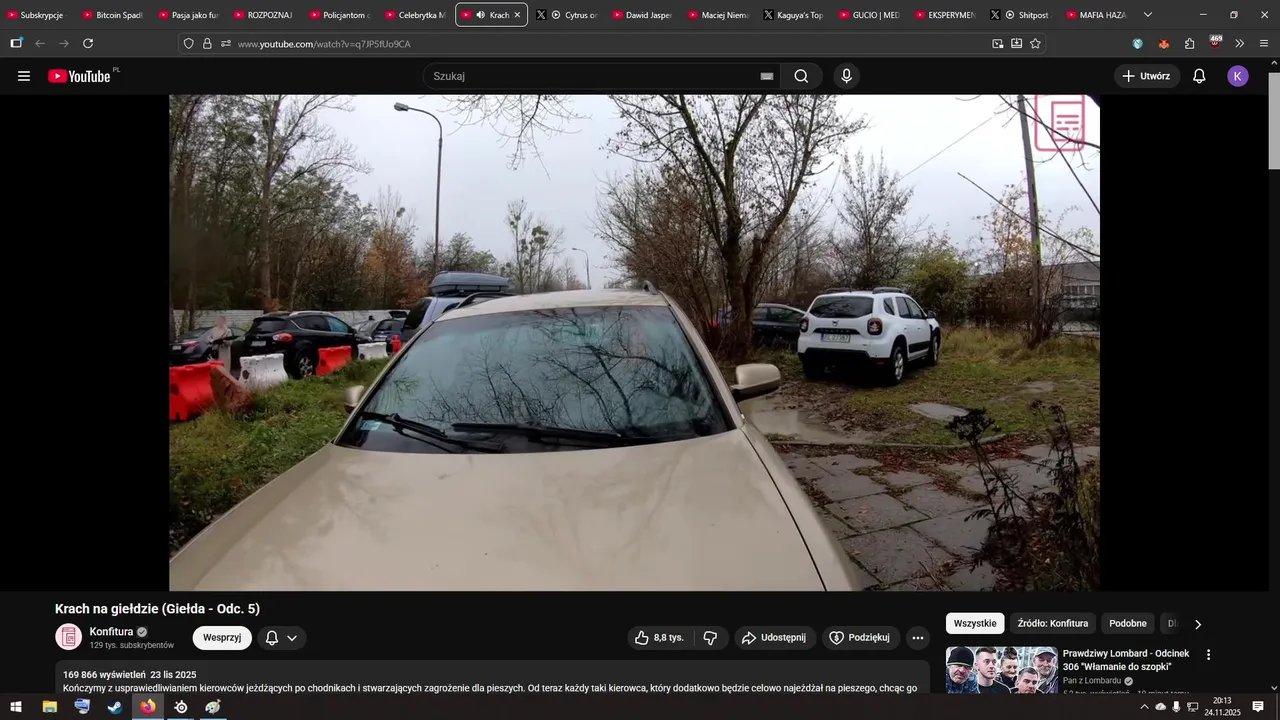Click the Udostępnij share button

(x=775, y=638)
